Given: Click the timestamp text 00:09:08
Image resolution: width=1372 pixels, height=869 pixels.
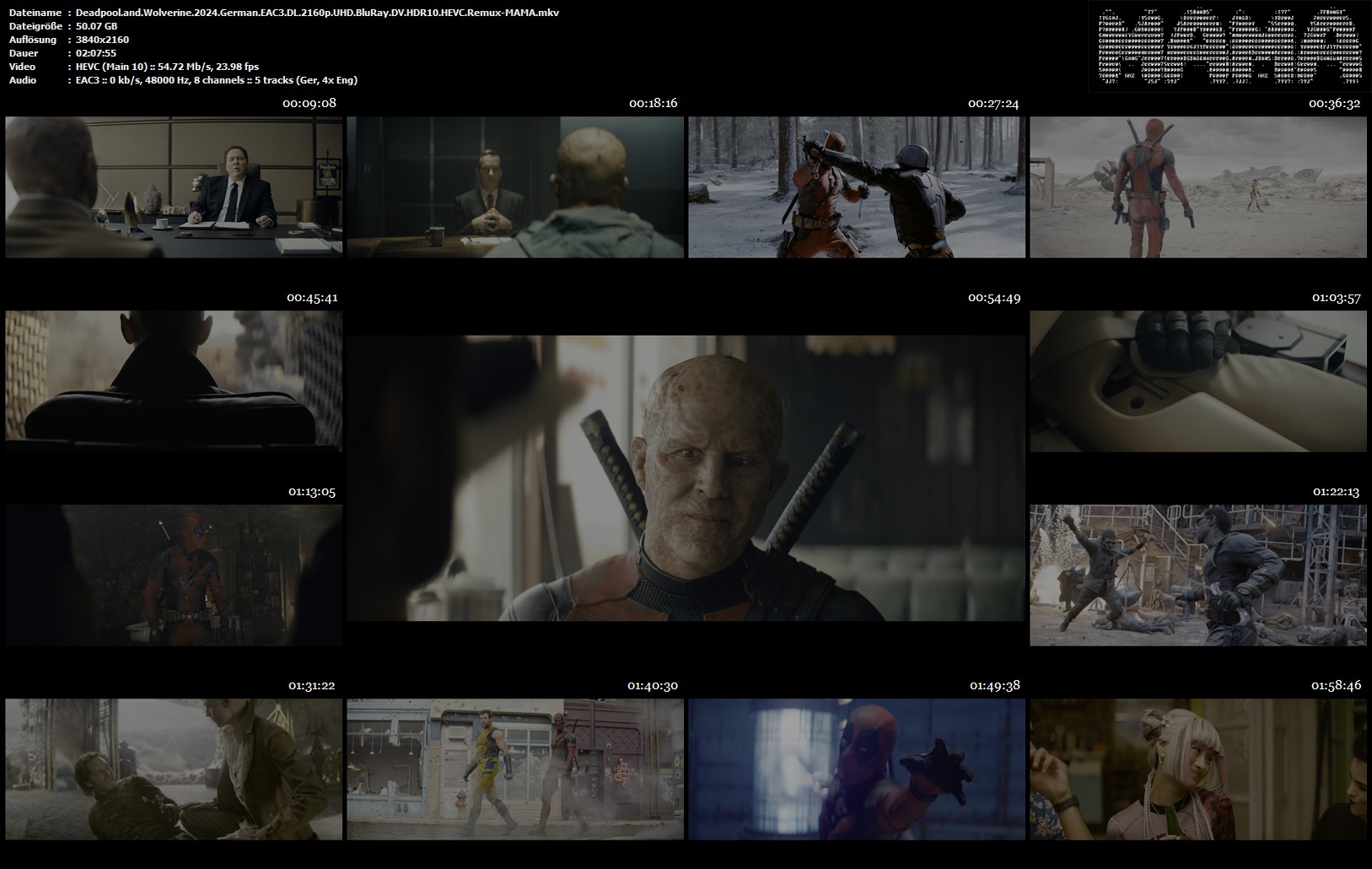Looking at the screenshot, I should click(309, 104).
